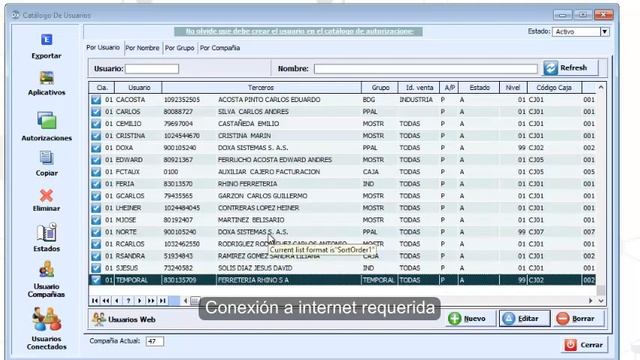
Task: Click the question mark navigator button
Action: [129, 301]
